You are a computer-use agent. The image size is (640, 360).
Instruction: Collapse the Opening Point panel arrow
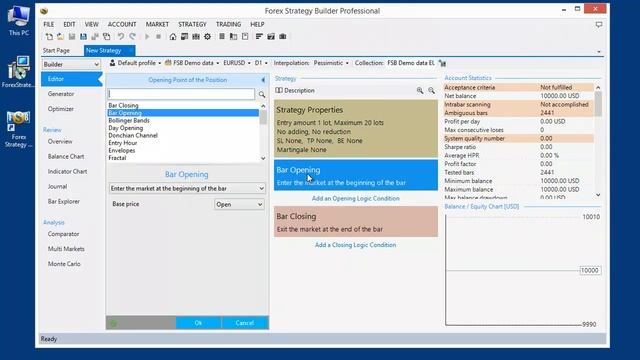click(263, 80)
